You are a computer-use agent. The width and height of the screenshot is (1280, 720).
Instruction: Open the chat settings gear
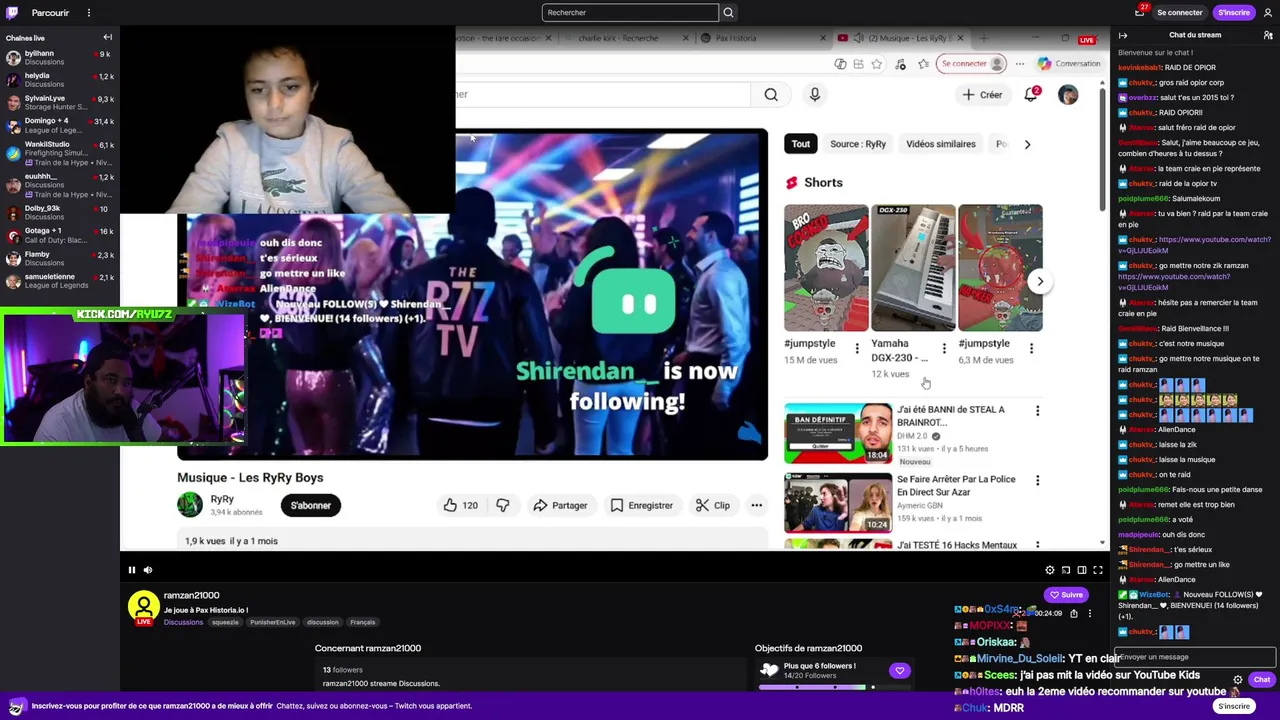click(1238, 680)
